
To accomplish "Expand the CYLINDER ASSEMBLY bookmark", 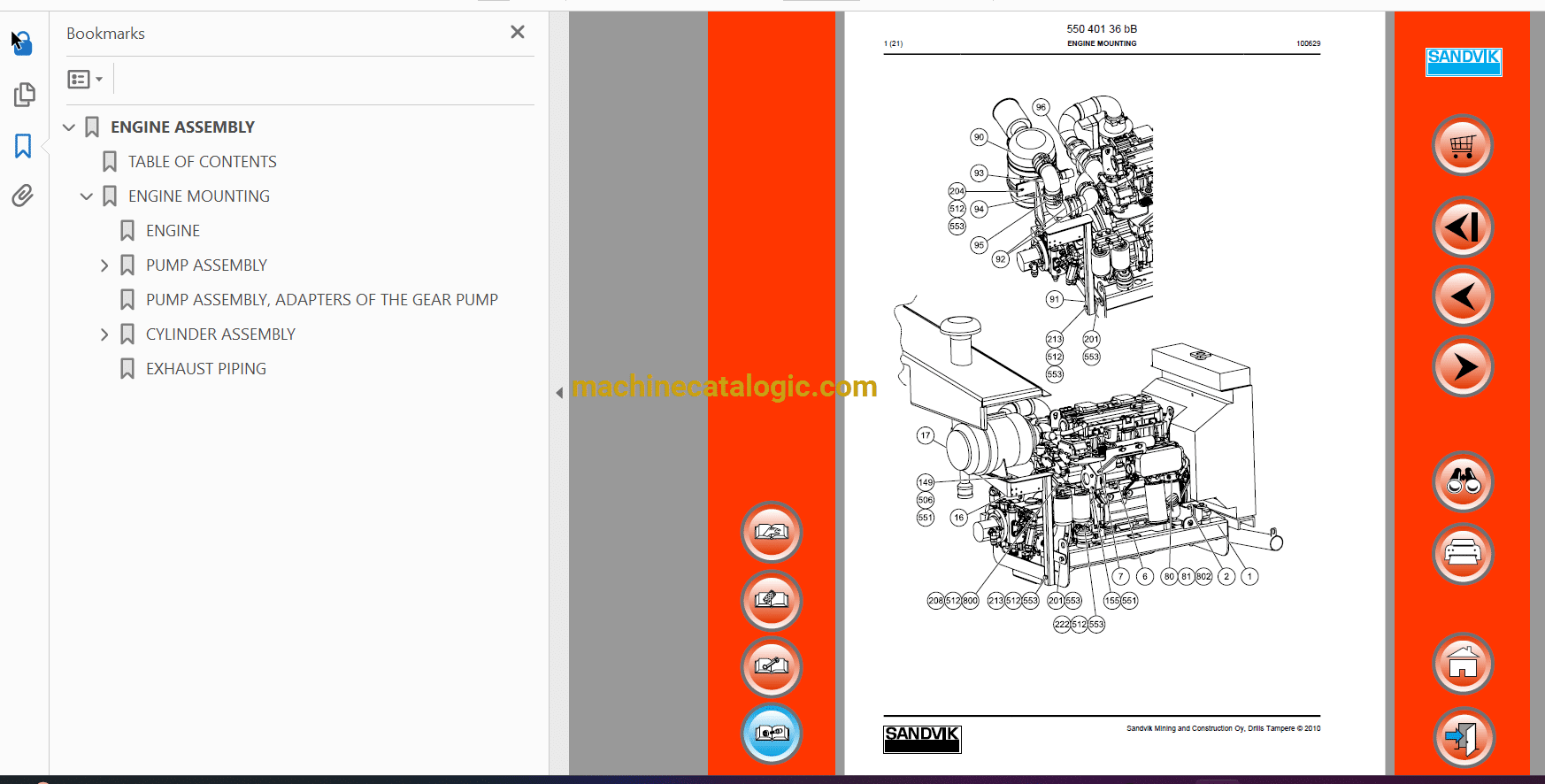I will coord(104,334).
